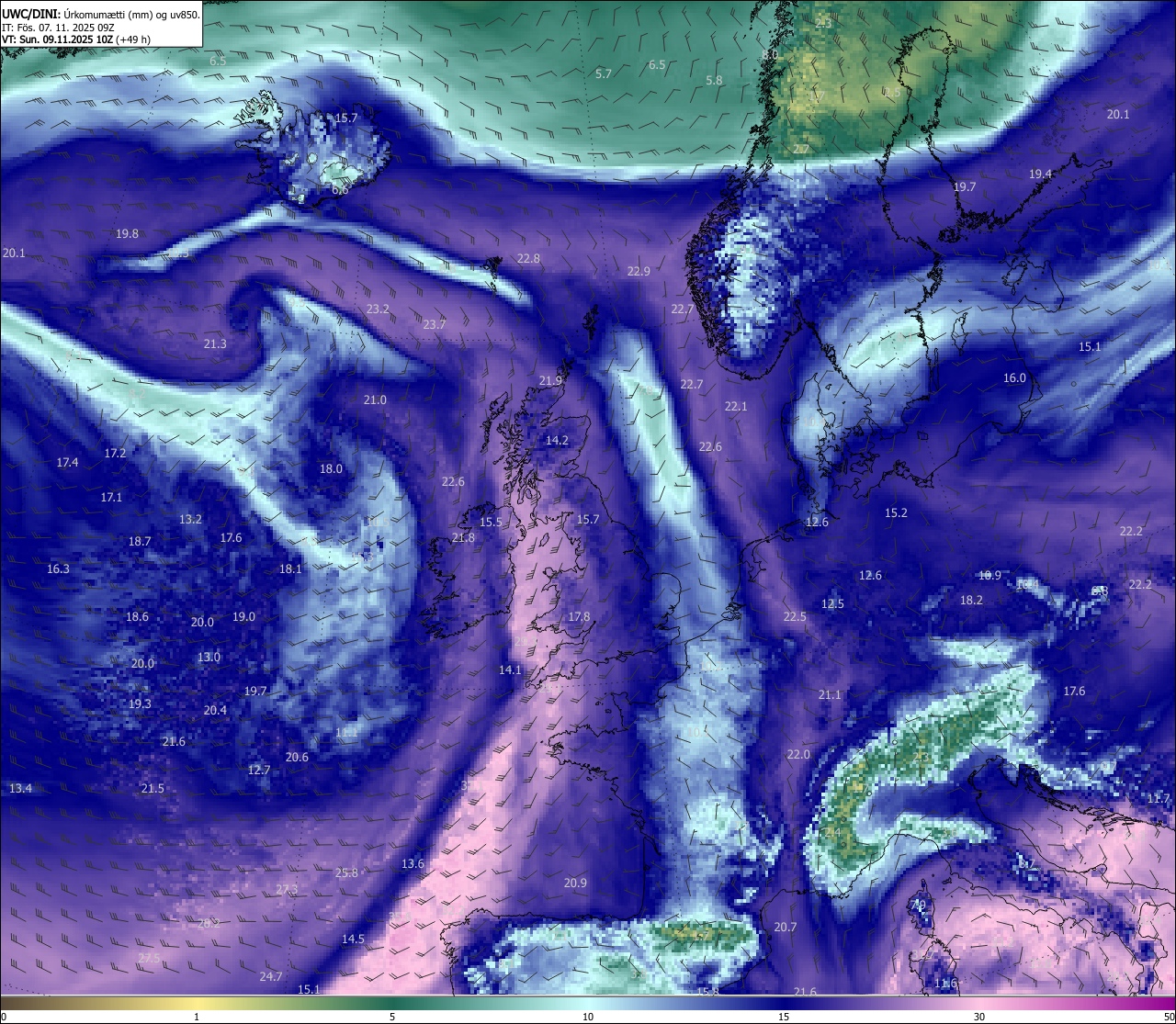Viewport: 1176px width, 1024px height.
Task: Click the 15.2 value over Poland
Action: pyautogui.click(x=896, y=512)
